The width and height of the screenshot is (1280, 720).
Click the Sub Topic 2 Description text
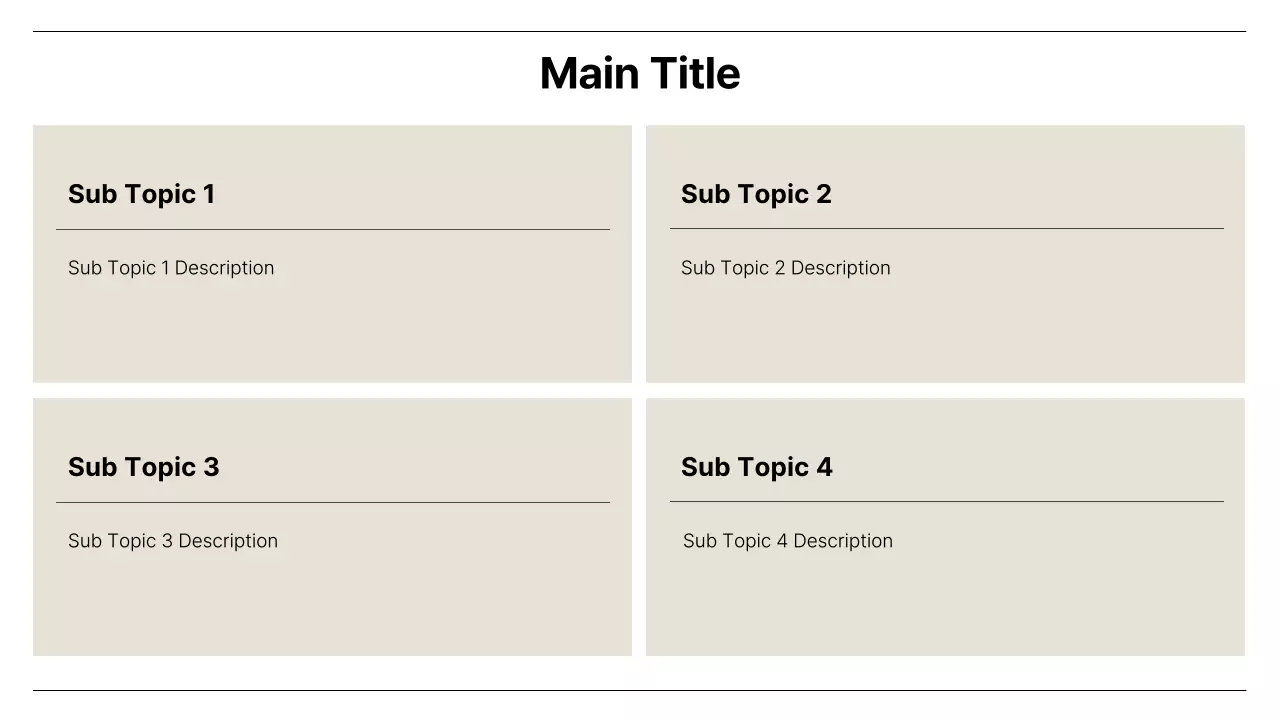coord(785,268)
